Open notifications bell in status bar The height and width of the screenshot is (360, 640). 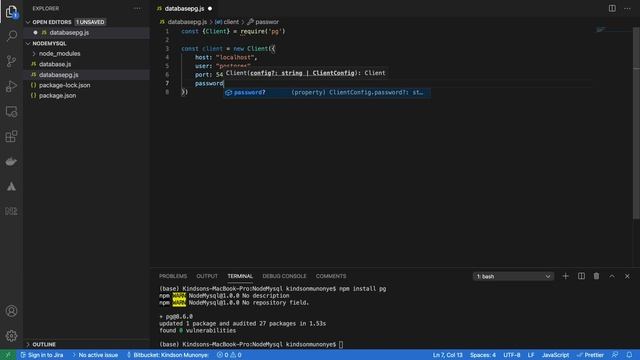[629, 355]
